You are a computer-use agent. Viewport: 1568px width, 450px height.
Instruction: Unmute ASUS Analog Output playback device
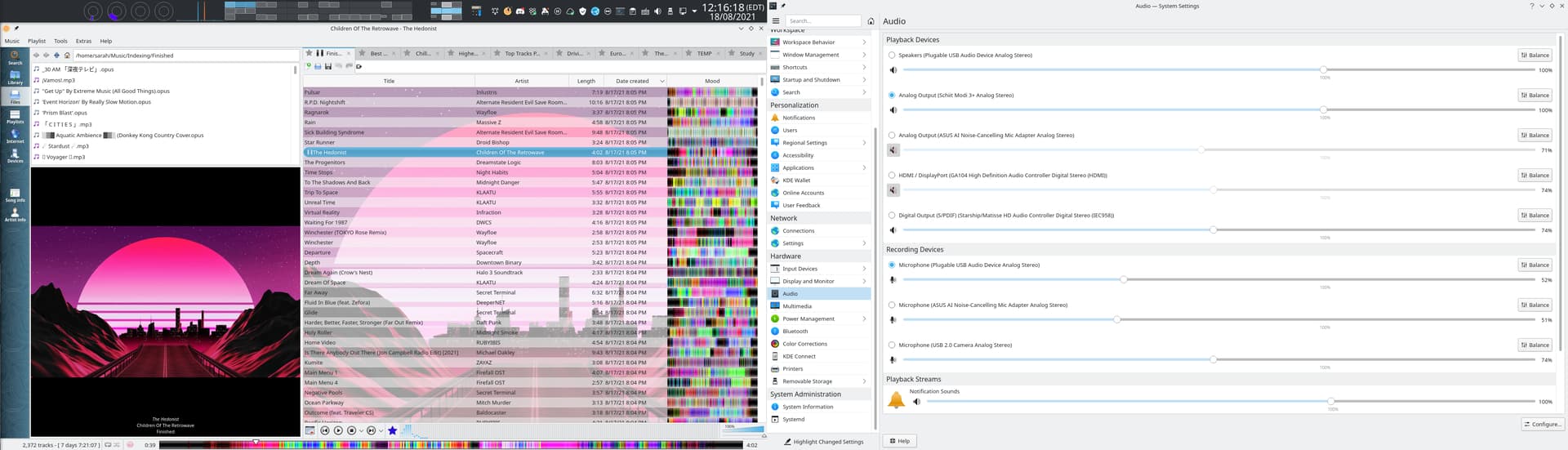point(893,150)
